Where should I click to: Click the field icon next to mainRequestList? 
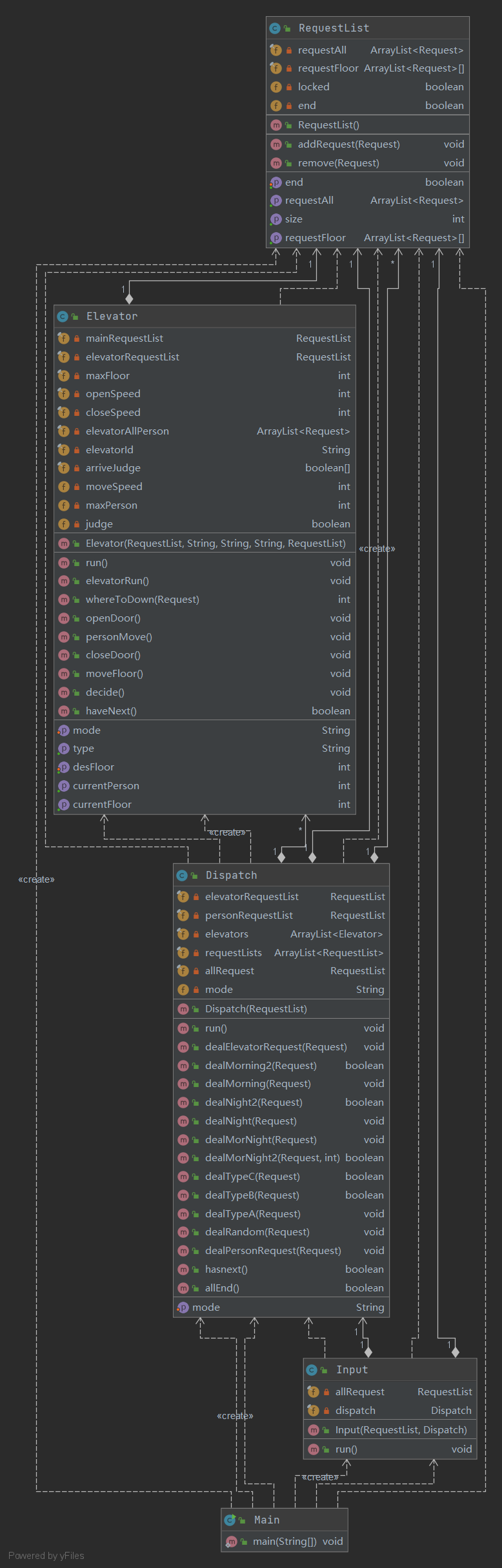(63, 338)
